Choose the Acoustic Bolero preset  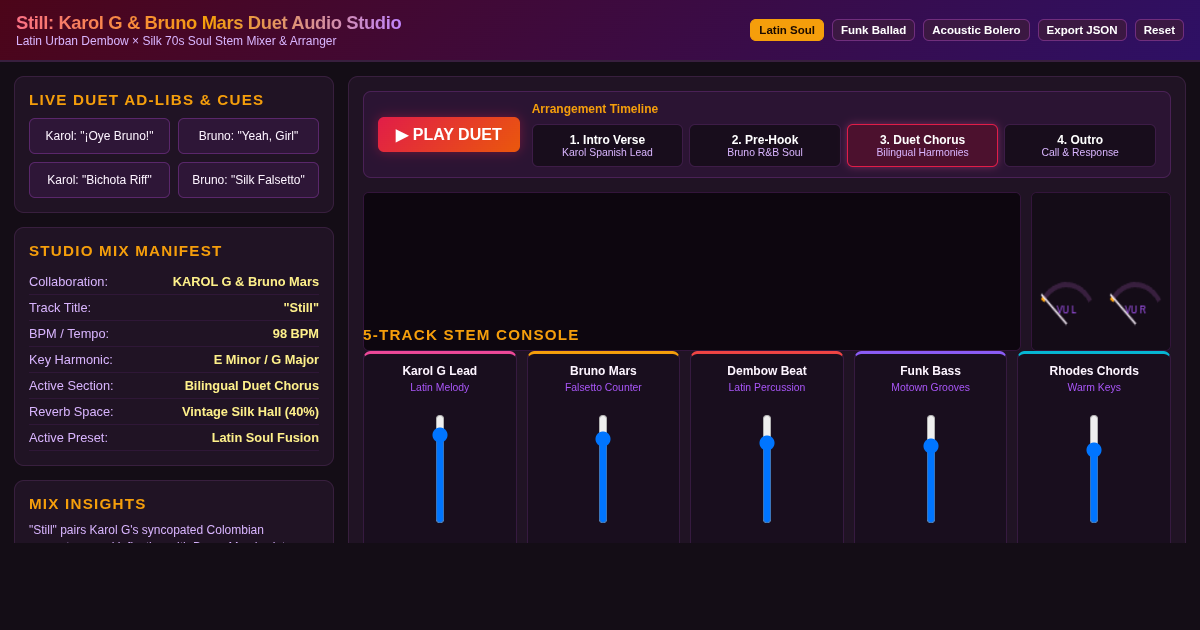(x=976, y=30)
